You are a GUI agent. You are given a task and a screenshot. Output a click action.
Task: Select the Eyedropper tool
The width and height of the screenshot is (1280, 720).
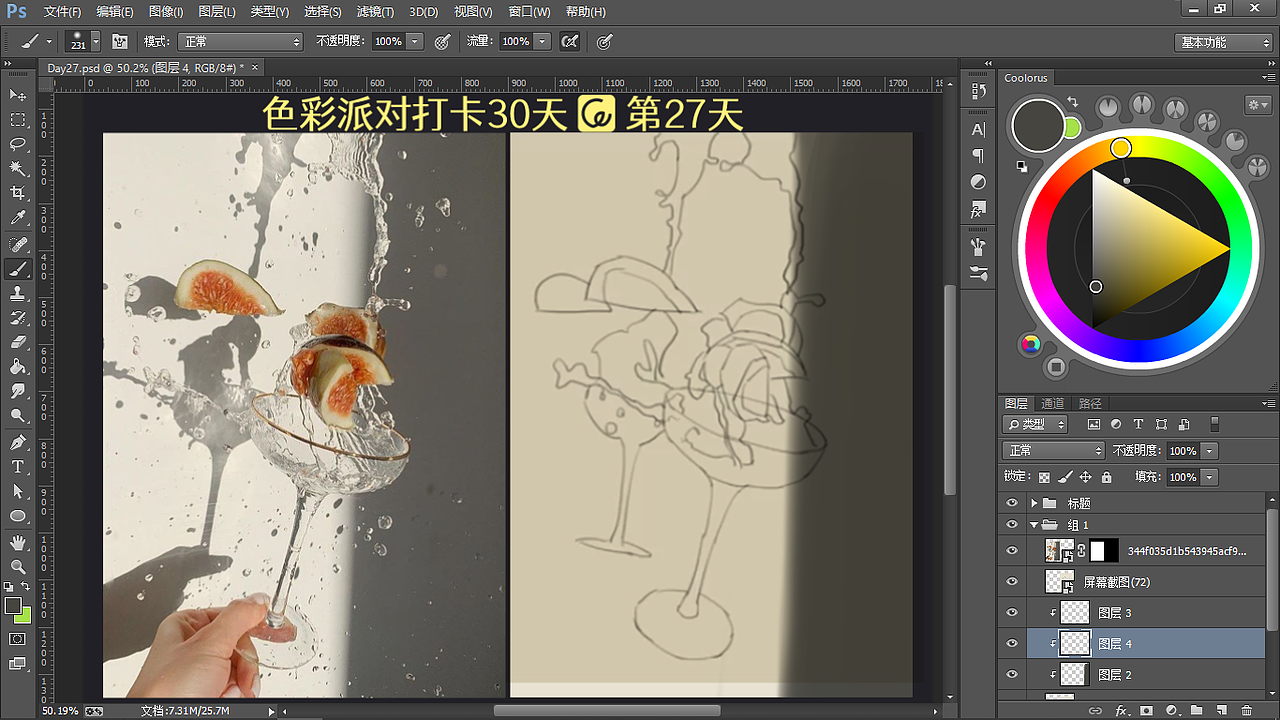(18, 218)
